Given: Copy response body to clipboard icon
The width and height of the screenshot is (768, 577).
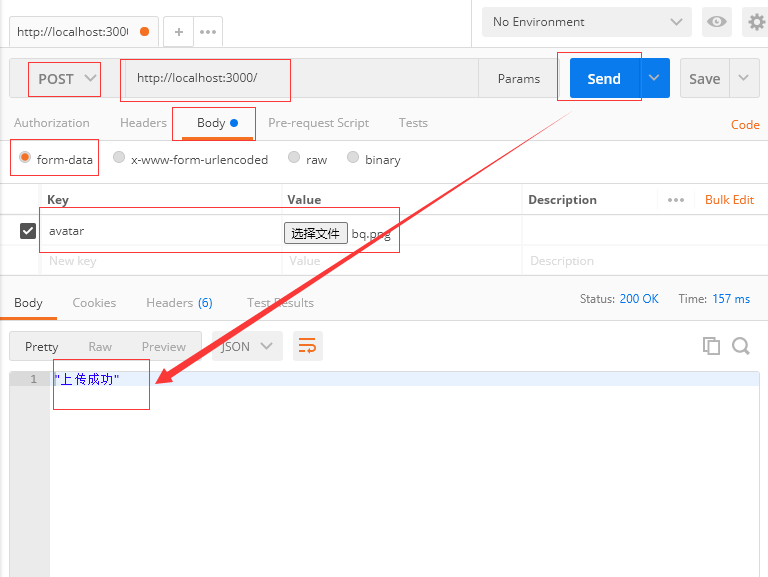Looking at the screenshot, I should pyautogui.click(x=711, y=346).
